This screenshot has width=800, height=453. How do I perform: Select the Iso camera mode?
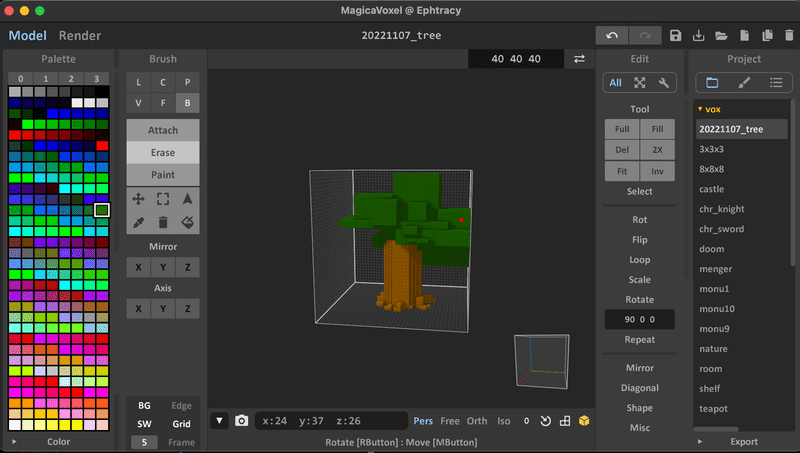[x=504, y=421]
